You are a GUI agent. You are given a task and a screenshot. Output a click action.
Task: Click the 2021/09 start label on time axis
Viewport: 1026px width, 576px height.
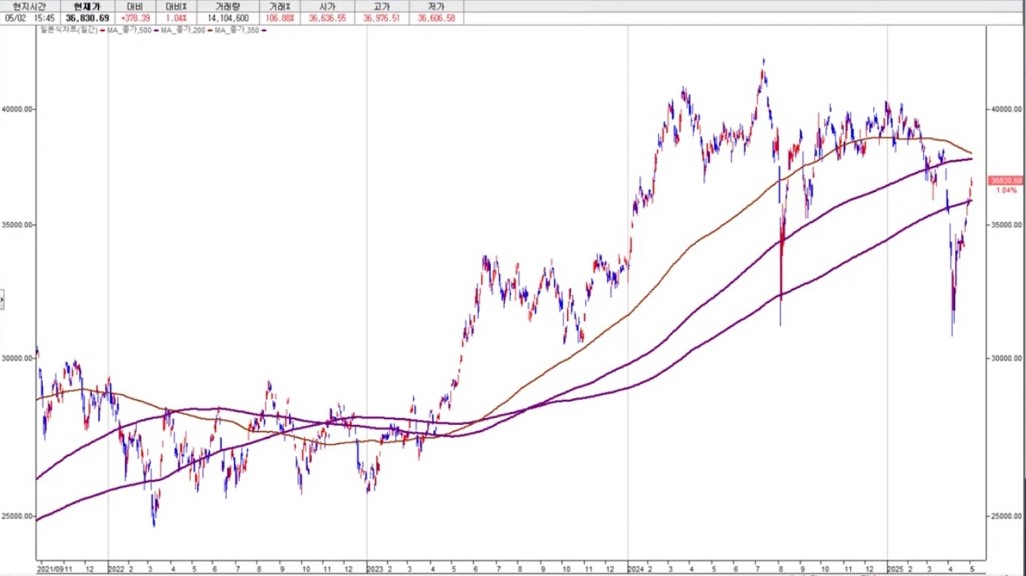(x=50, y=569)
